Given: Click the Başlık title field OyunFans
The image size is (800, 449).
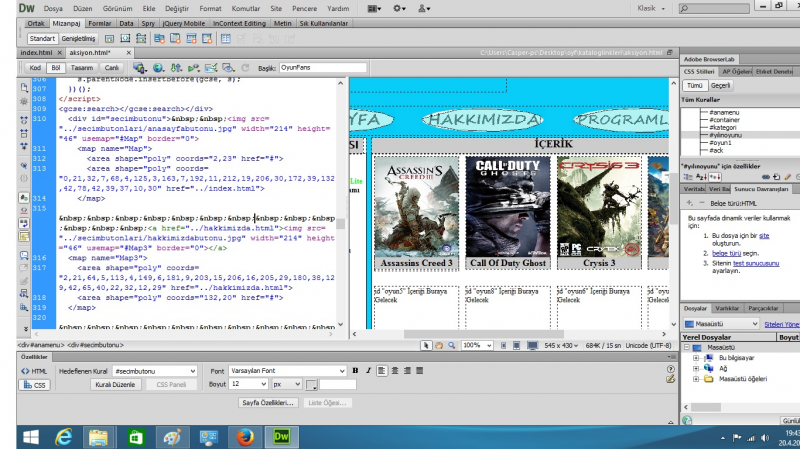Looking at the screenshot, I should (x=322, y=67).
